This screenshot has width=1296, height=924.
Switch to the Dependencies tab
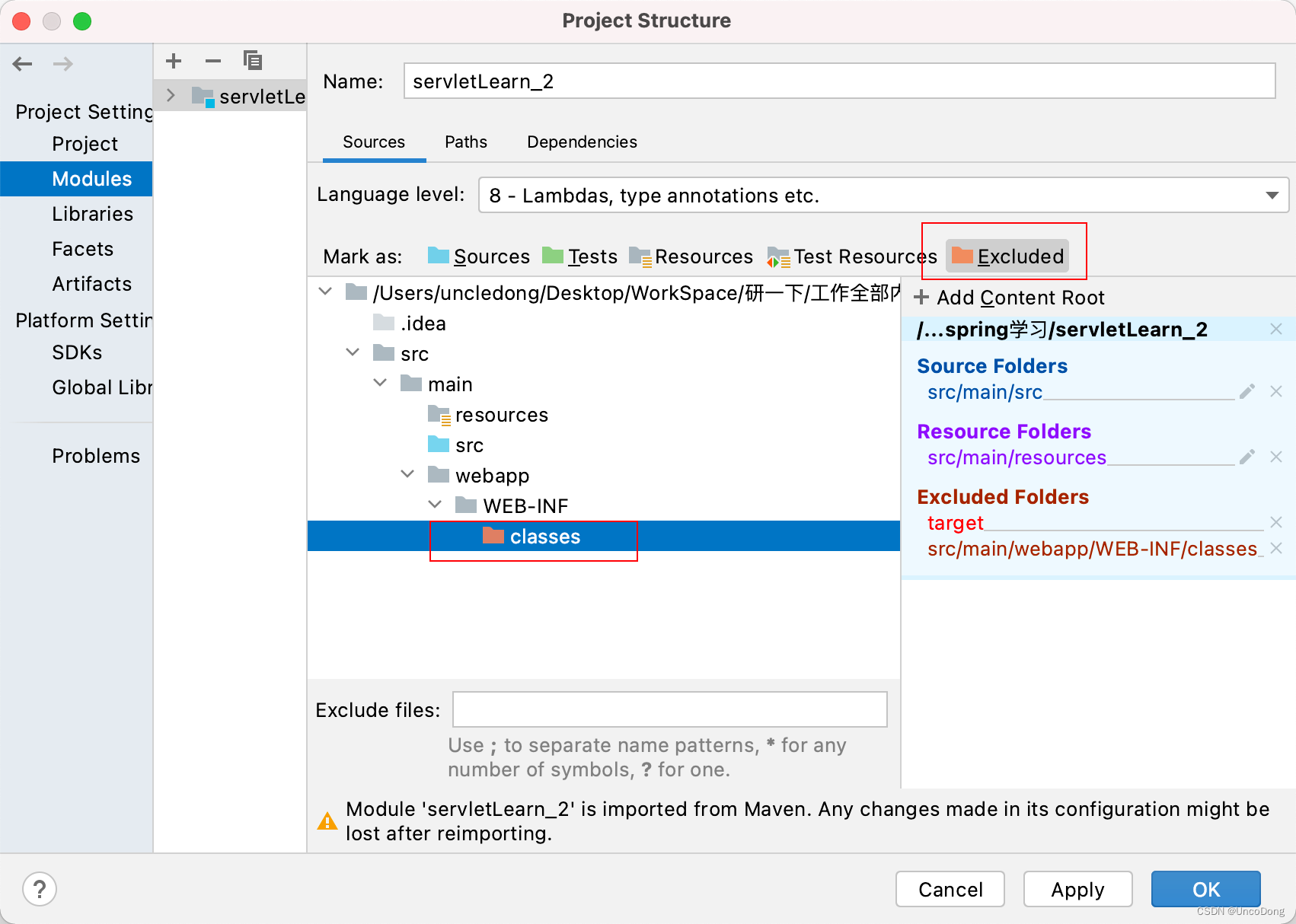pos(582,142)
